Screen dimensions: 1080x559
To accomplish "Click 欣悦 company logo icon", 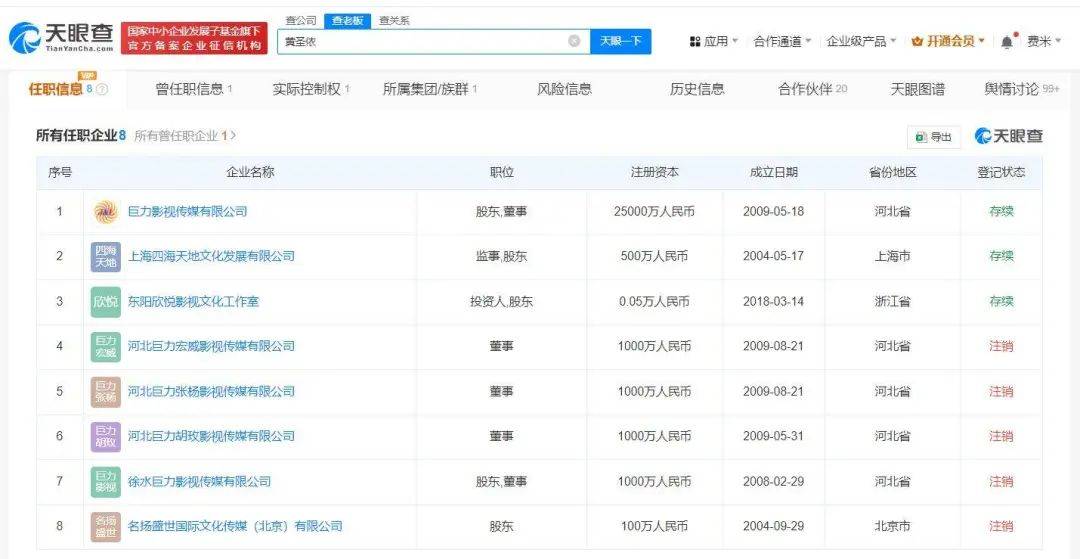I will (106, 302).
